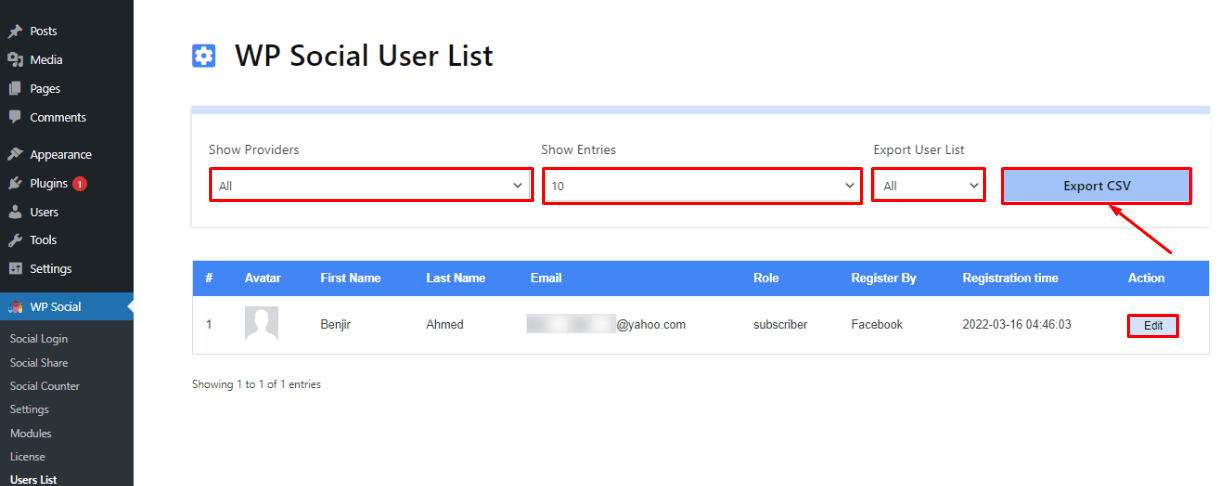The width and height of the screenshot is (1232, 486).
Task: Click Benjir's avatar thumbnail
Action: click(261, 324)
